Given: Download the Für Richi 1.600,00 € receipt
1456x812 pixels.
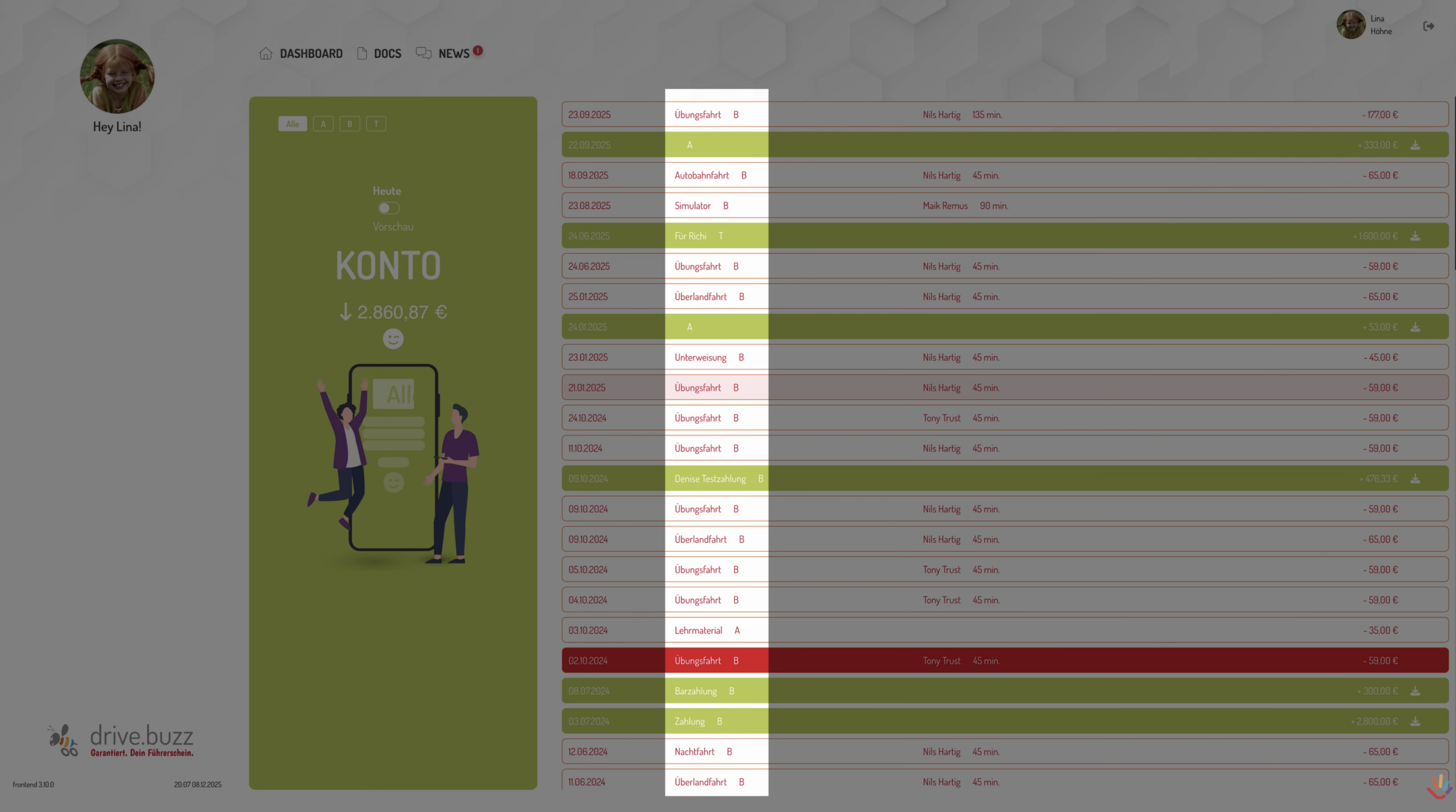Looking at the screenshot, I should coord(1415,237).
